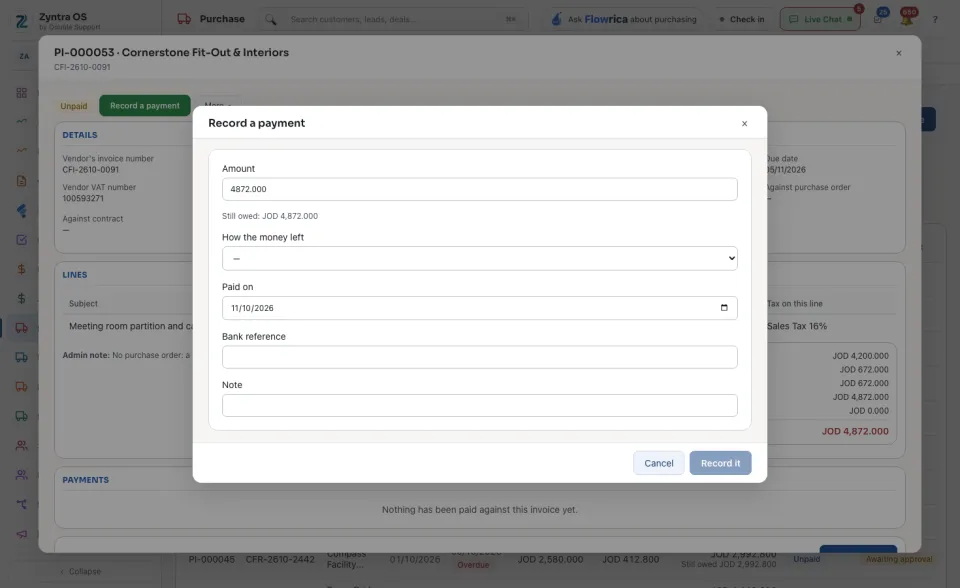Open the Live Chat button
Screen dimensions: 960x588
click(x=820, y=20)
